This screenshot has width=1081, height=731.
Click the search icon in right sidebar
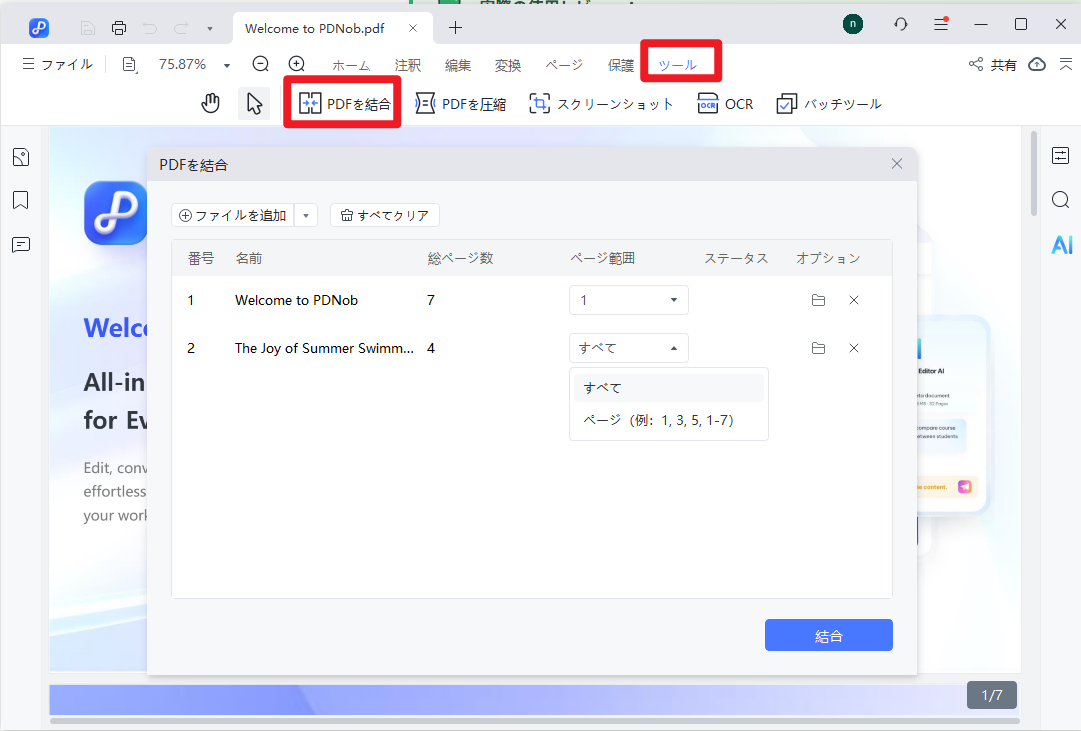[1060, 200]
